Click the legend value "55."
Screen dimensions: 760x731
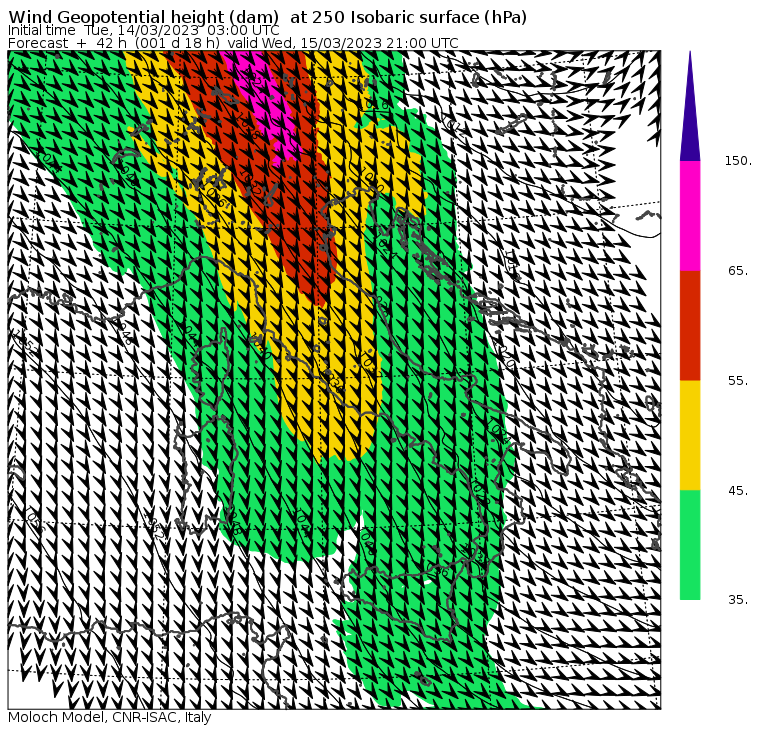[x=738, y=381]
